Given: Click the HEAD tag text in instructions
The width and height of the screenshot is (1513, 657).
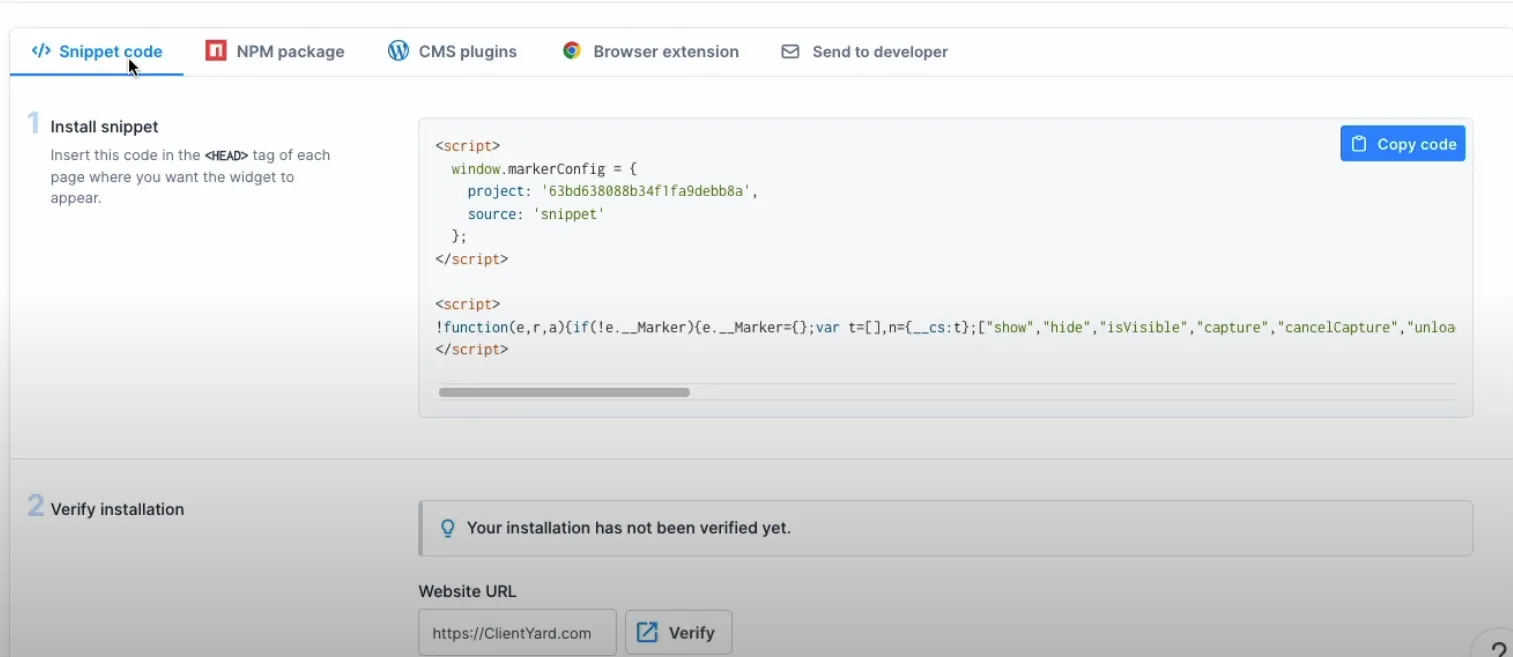Looking at the screenshot, I should pos(226,156).
